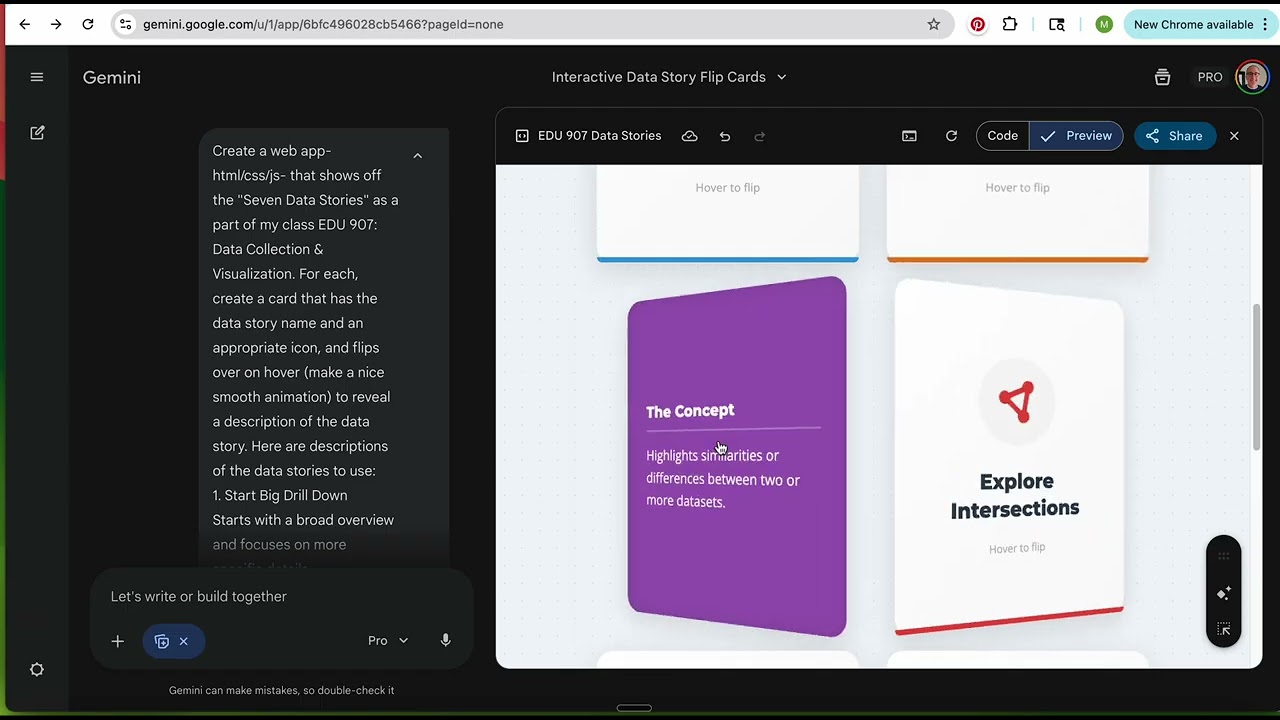Viewport: 1280px width, 720px height.
Task: Start a new chat with the compose icon
Action: pyautogui.click(x=37, y=132)
